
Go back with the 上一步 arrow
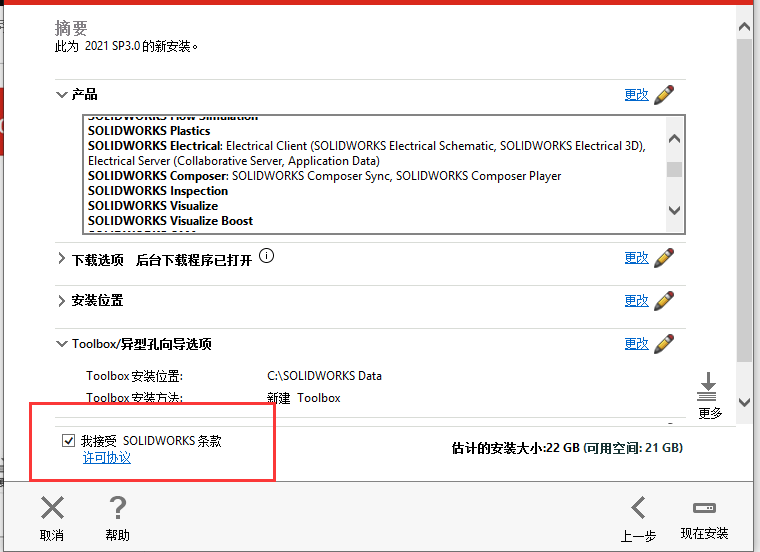coord(638,508)
